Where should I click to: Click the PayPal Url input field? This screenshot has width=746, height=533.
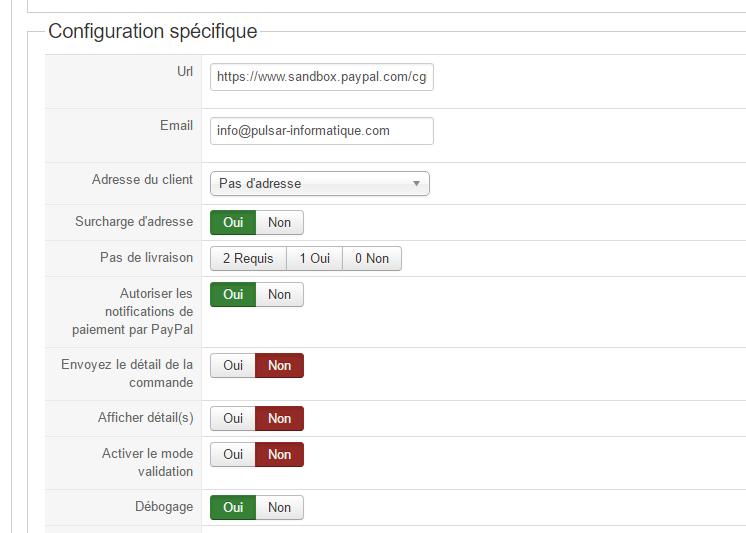321,77
